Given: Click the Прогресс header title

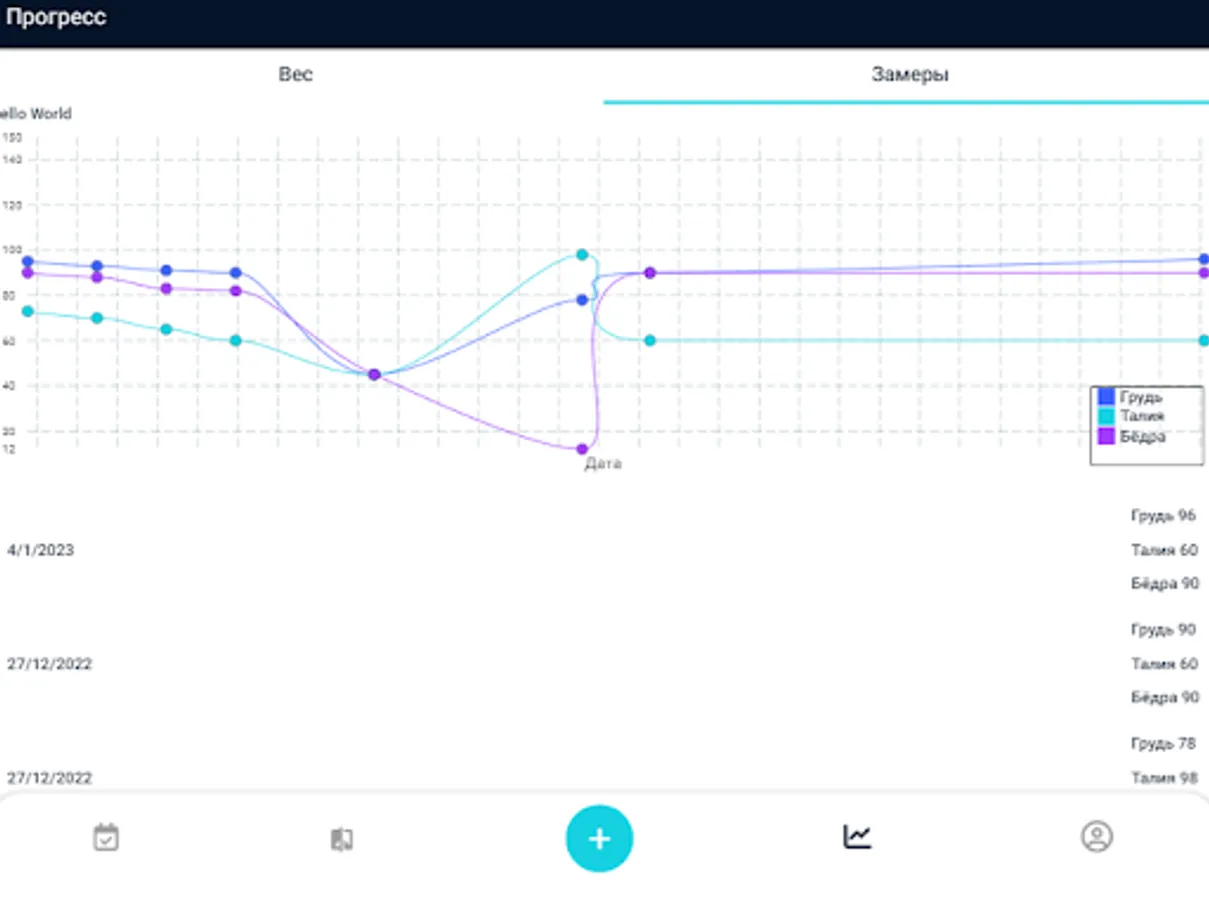Looking at the screenshot, I should [x=56, y=18].
